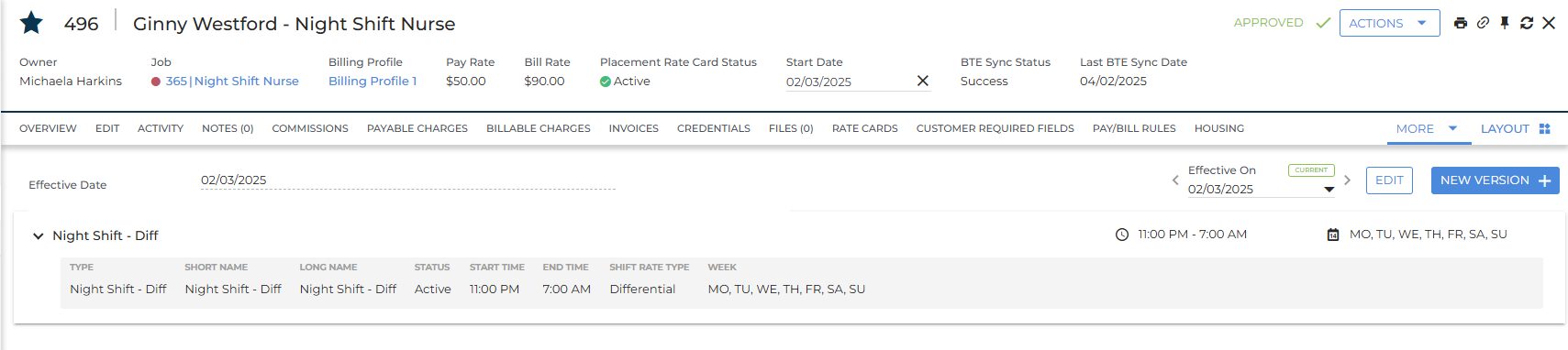Click the Current version badge
The image size is (1568, 350).
[x=1311, y=170]
